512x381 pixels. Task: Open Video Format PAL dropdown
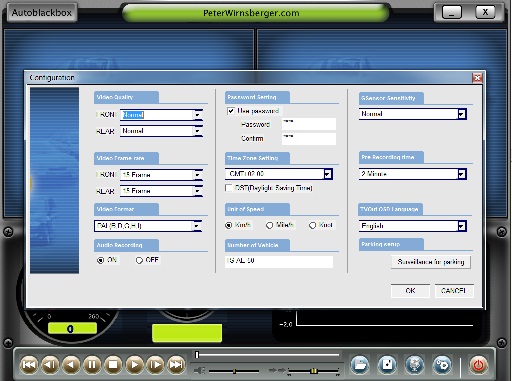(x=197, y=226)
